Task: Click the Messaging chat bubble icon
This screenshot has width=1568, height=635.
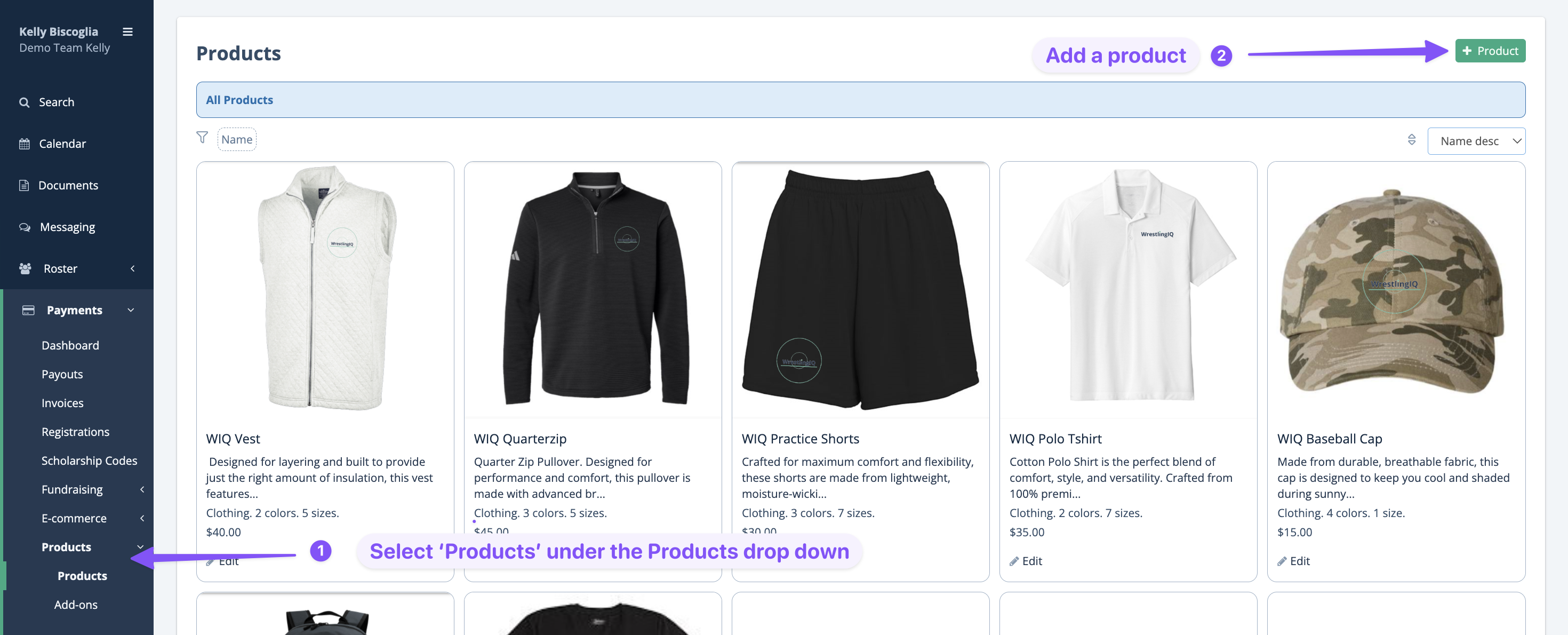Action: [x=25, y=227]
